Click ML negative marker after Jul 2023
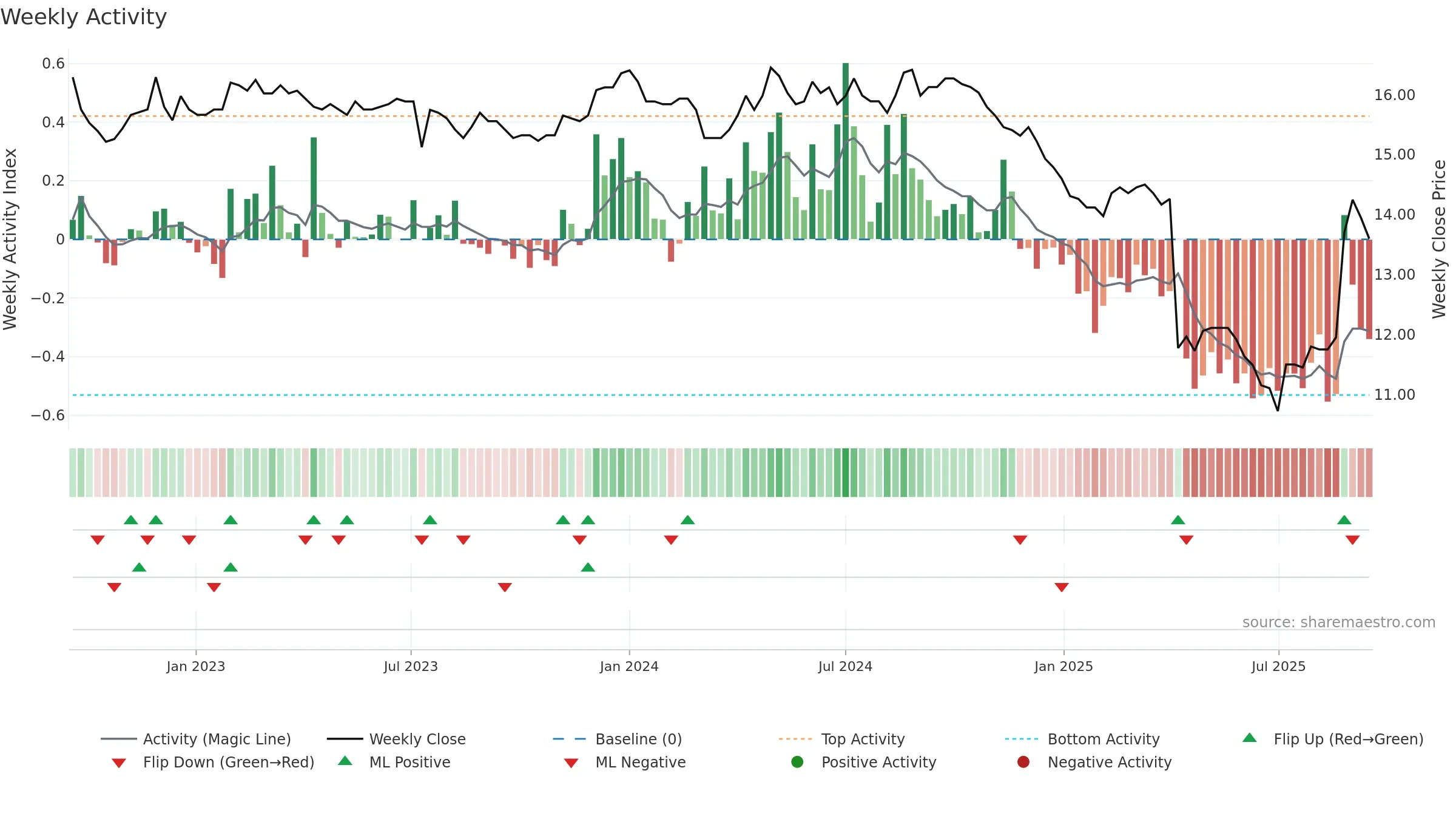The image size is (1456, 819). pos(505,587)
